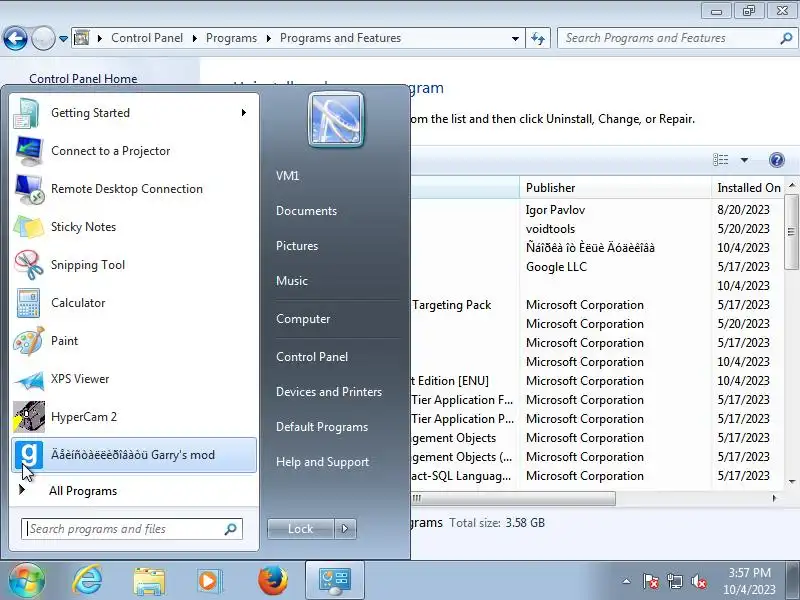Open the Snipping Tool
The image size is (800, 600).
(x=134, y=265)
